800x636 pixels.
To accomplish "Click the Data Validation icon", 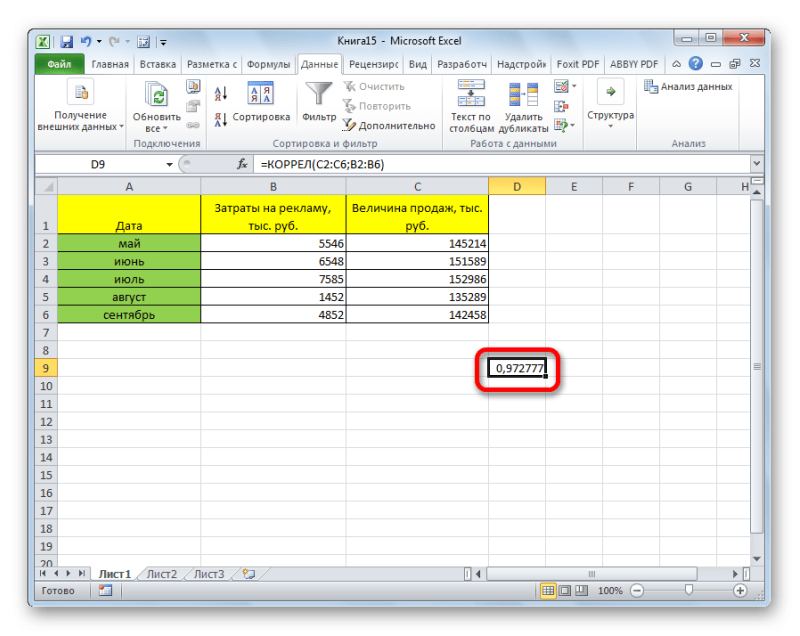I will 561,86.
